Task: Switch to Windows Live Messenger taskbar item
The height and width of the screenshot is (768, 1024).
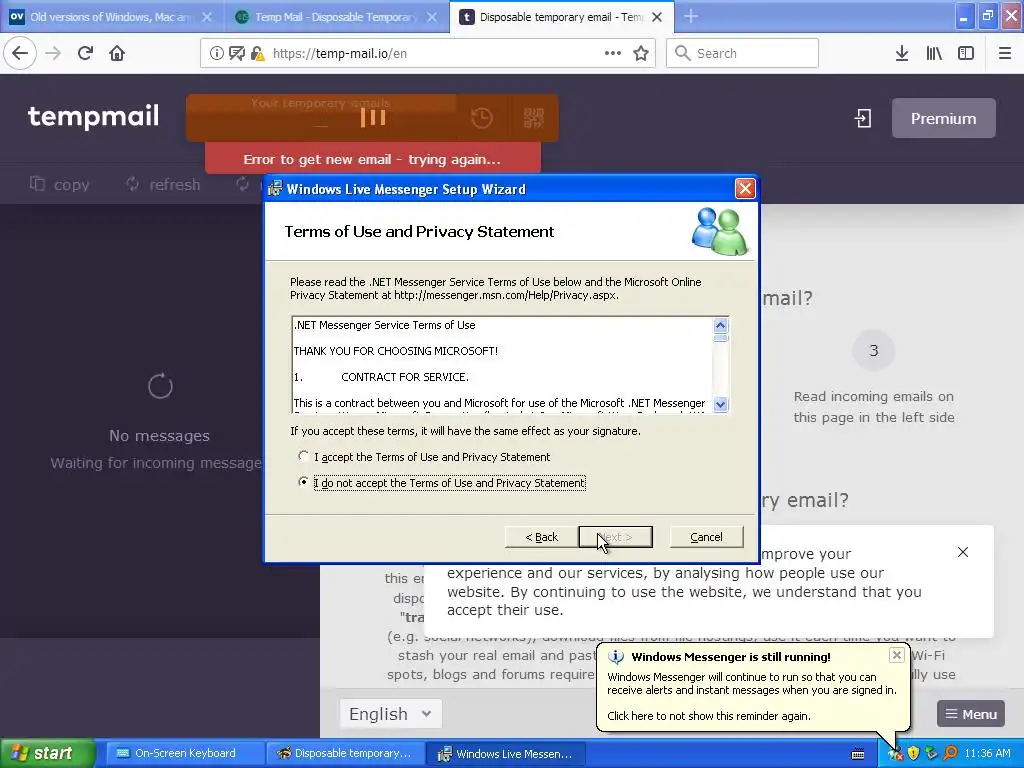Action: click(507, 754)
